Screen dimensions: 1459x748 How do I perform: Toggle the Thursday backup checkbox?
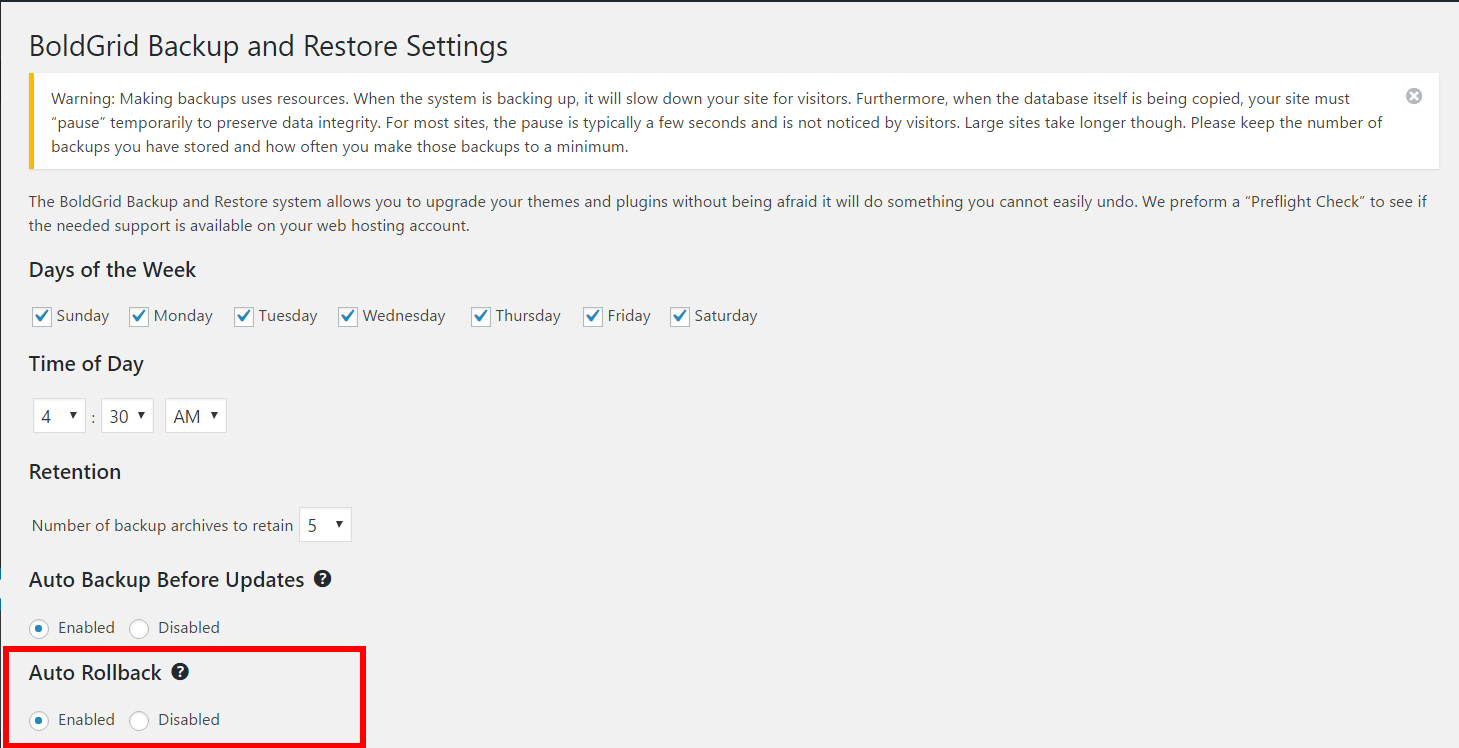coord(481,316)
